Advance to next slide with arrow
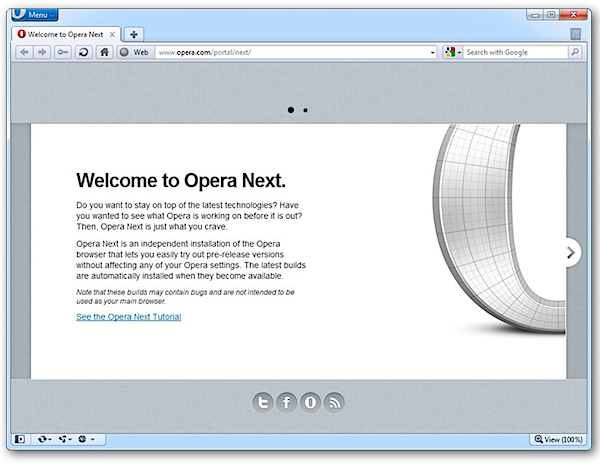The height and width of the screenshot is (464, 600). tap(572, 252)
